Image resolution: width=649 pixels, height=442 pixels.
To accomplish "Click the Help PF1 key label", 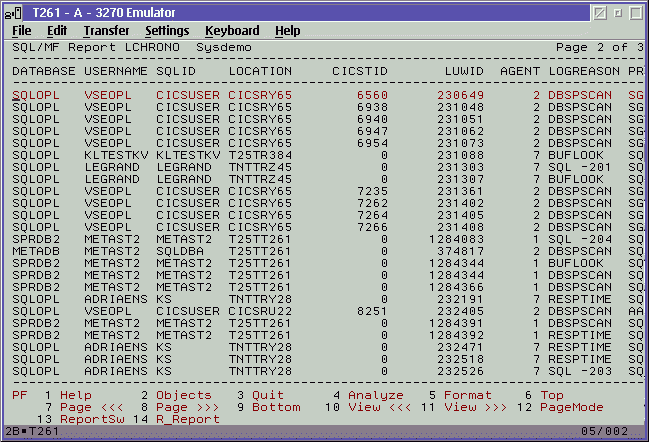I will pyautogui.click(x=76, y=395).
